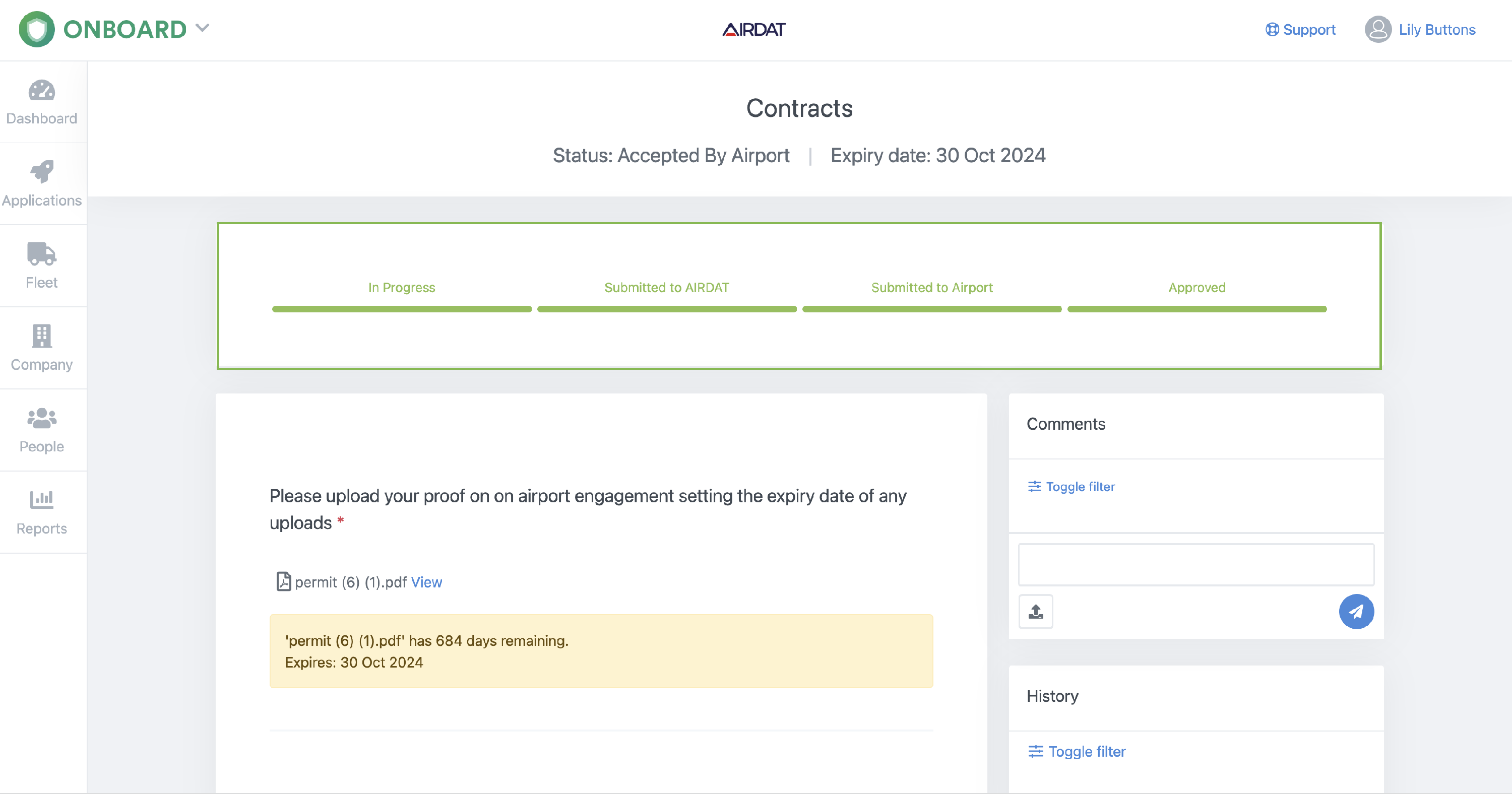Screen dimensions: 1512x795
Task: Open the Dashboard gauge icon
Action: click(x=42, y=91)
